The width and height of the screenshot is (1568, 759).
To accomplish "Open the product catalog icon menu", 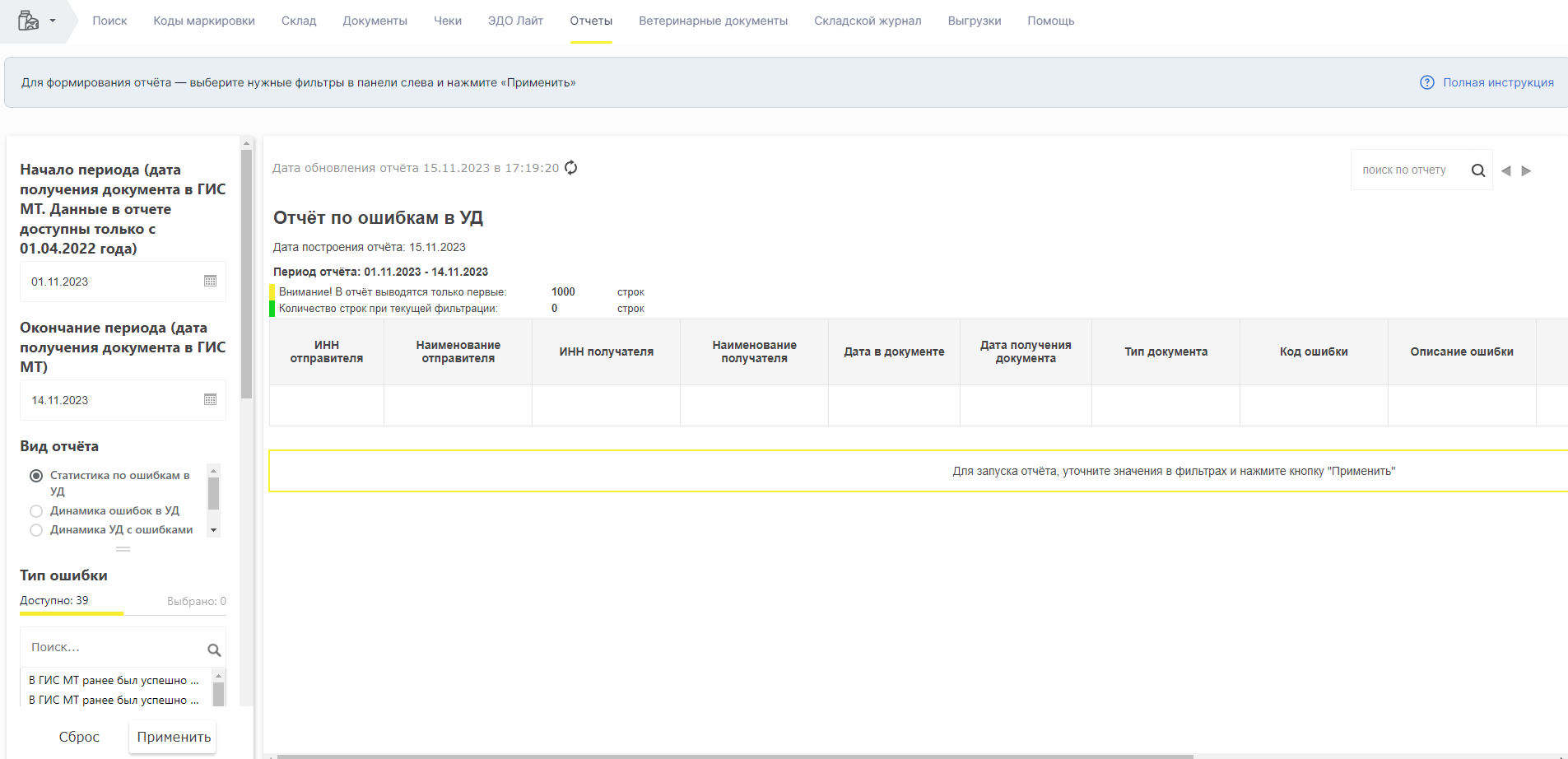I will coord(28,21).
